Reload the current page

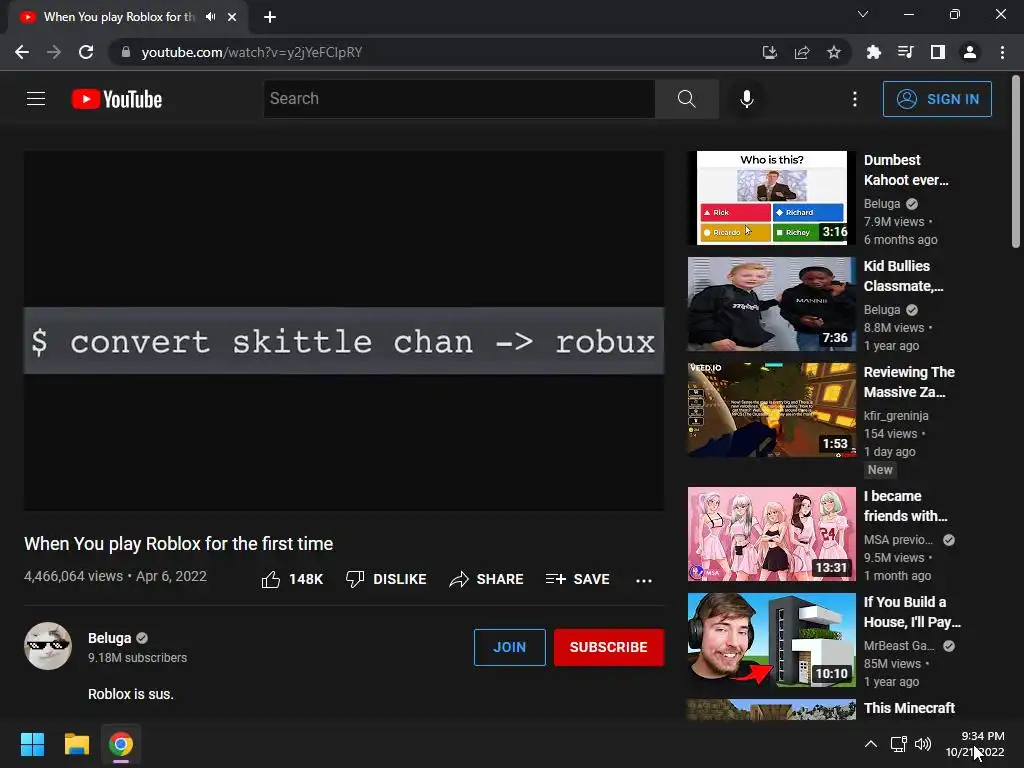[86, 52]
